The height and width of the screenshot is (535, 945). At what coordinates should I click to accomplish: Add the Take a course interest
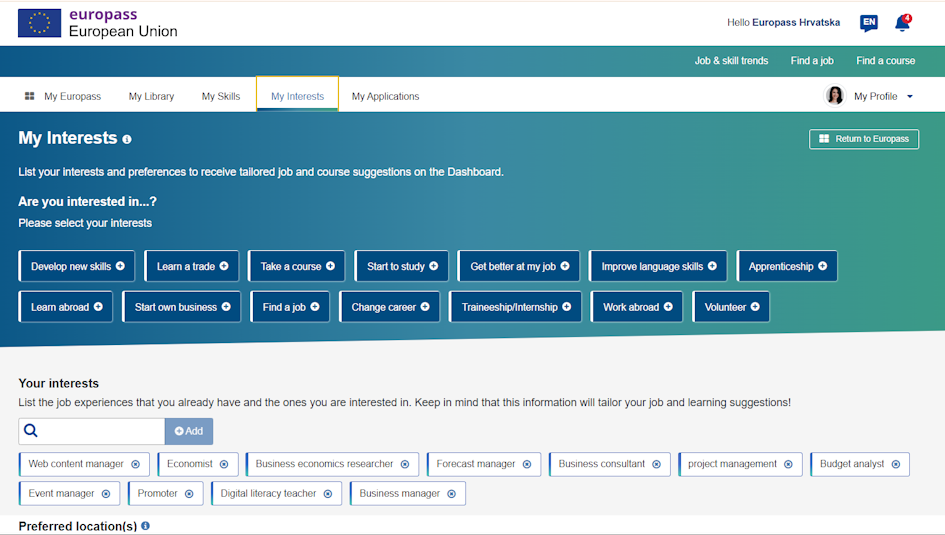point(297,266)
